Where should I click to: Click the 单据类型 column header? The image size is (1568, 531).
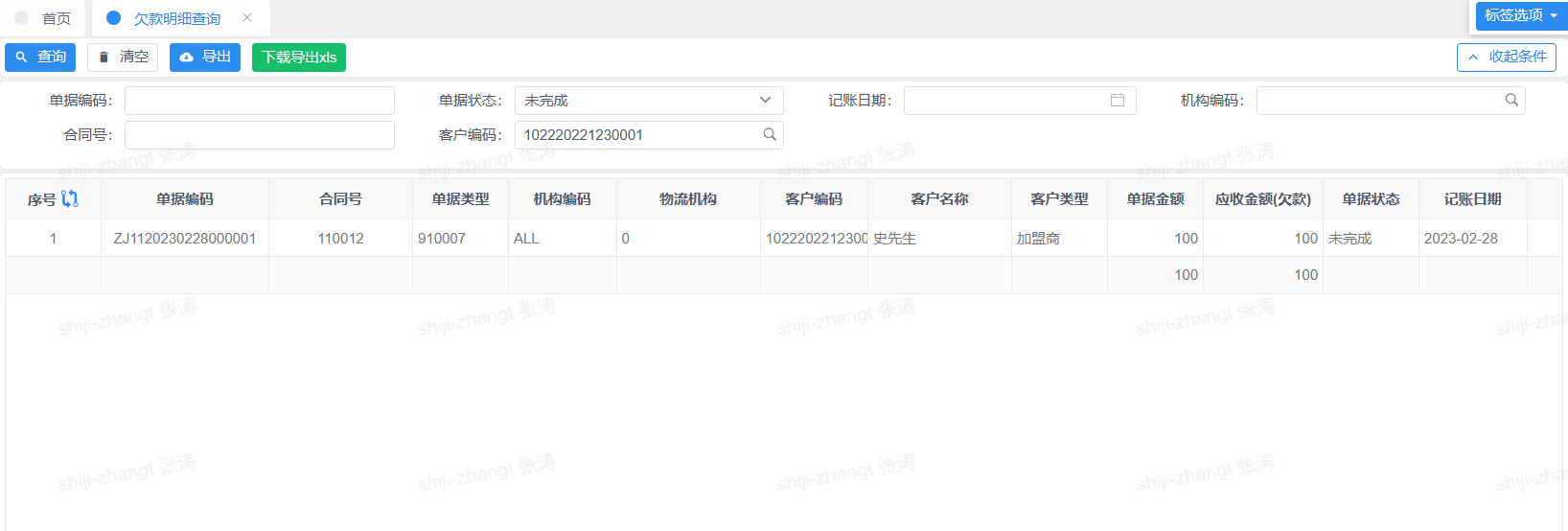tap(461, 199)
